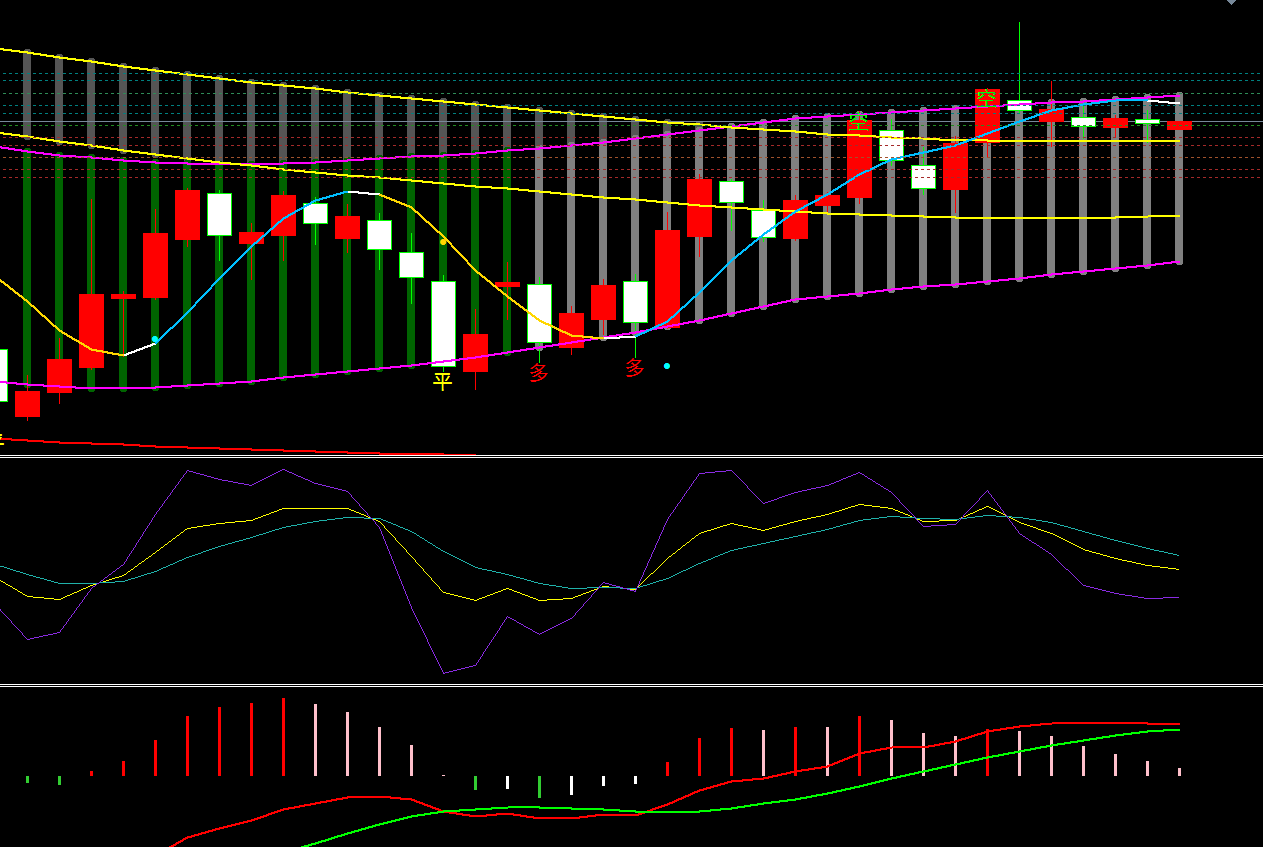The width and height of the screenshot is (1263, 847).
Task: Click the last pink MACD bar at right
Action: 1179,771
